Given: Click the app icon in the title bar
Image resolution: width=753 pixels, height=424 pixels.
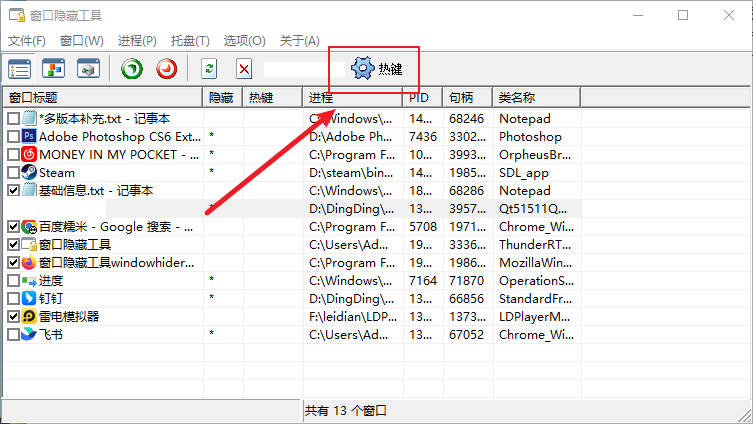Looking at the screenshot, I should [x=17, y=15].
